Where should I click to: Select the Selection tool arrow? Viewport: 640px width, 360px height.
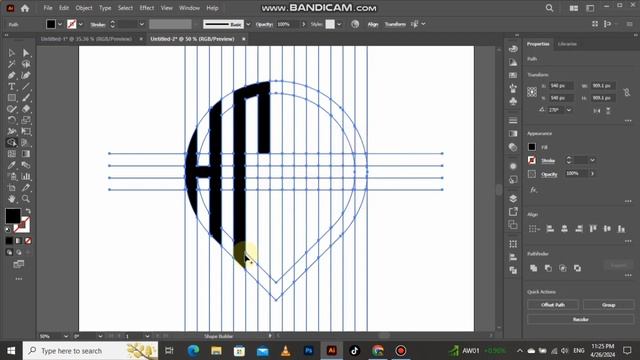click(11, 53)
